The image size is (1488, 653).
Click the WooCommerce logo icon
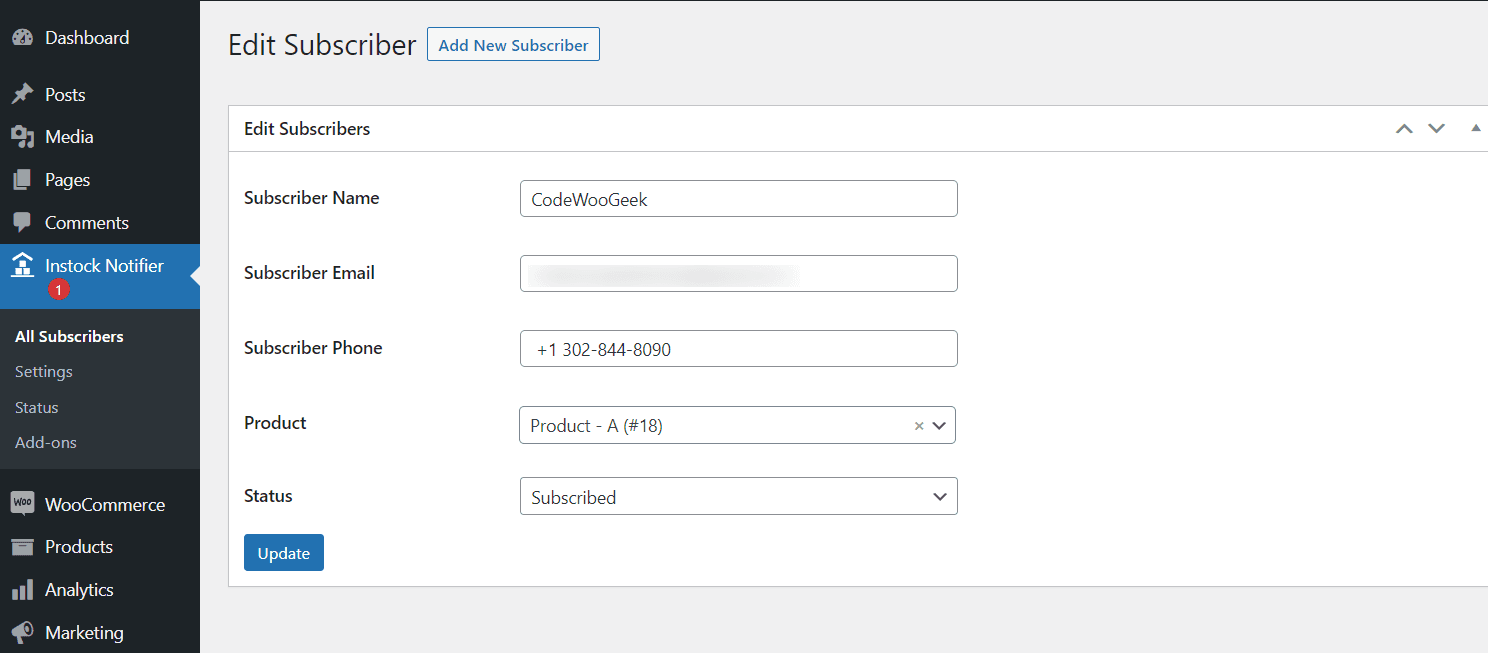coord(22,504)
